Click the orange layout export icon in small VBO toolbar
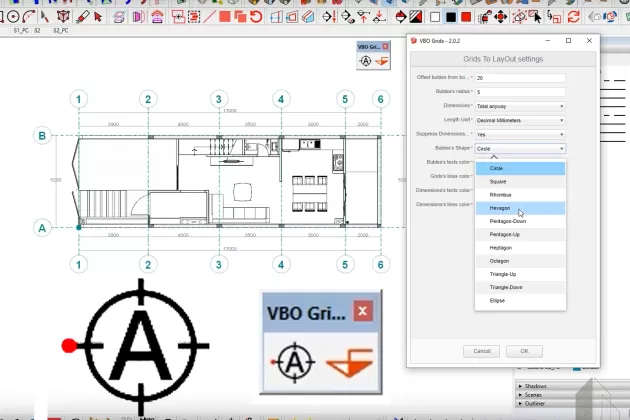 381,61
